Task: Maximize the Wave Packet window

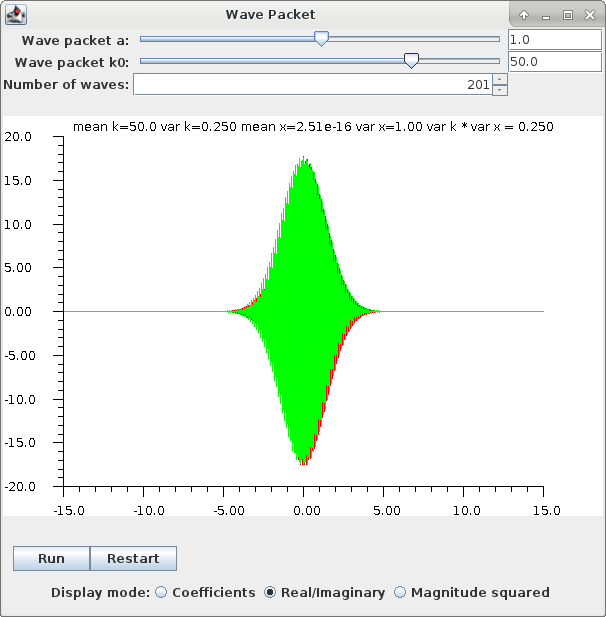Action: click(x=568, y=15)
